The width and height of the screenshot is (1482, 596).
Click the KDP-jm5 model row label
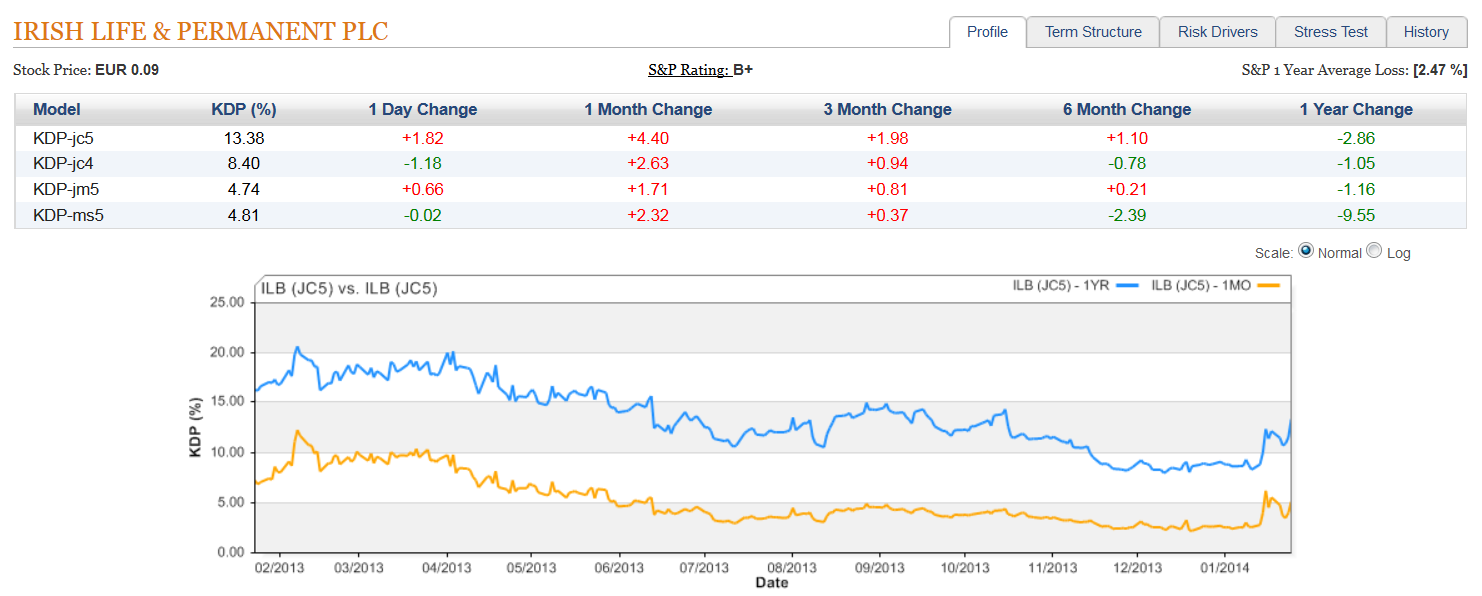tap(64, 190)
